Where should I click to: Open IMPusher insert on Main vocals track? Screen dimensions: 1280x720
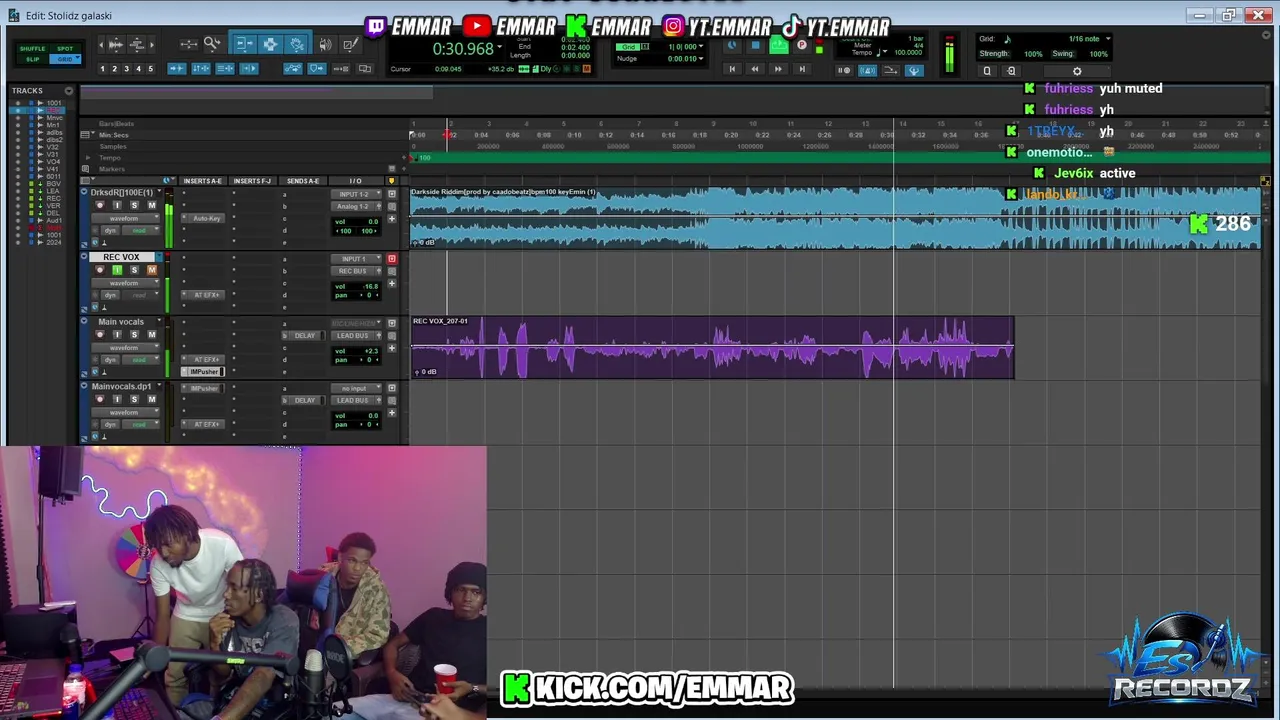click(x=203, y=372)
